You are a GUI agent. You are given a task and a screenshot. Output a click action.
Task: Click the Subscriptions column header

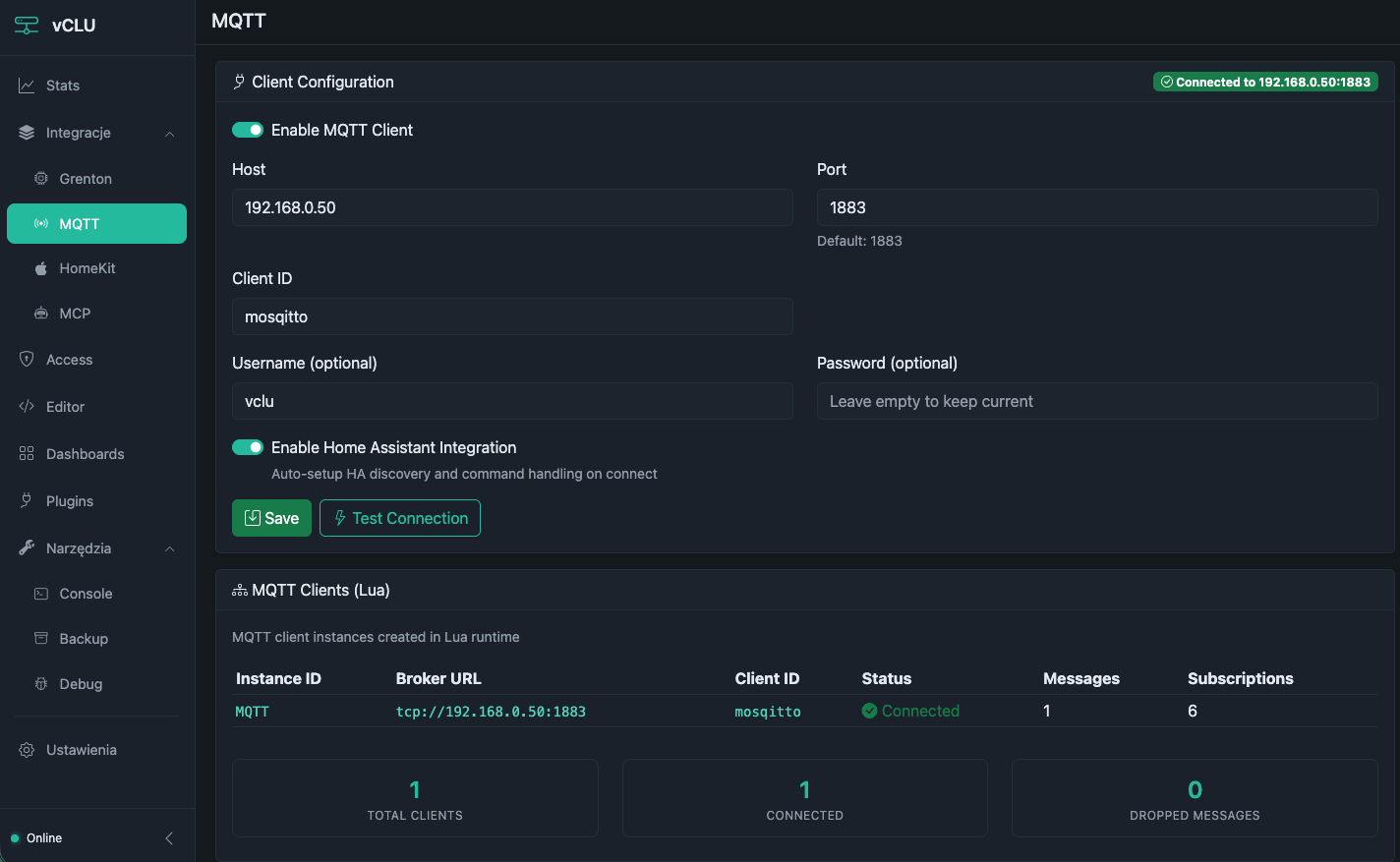(x=1241, y=678)
